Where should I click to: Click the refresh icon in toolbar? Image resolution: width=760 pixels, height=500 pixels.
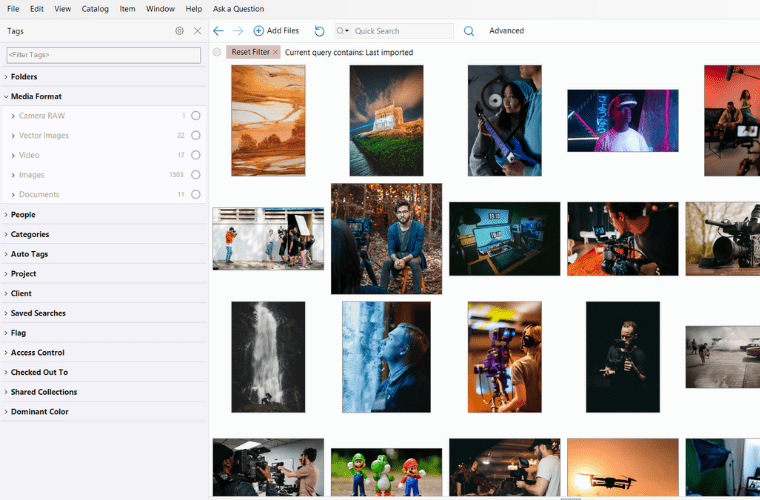319,31
